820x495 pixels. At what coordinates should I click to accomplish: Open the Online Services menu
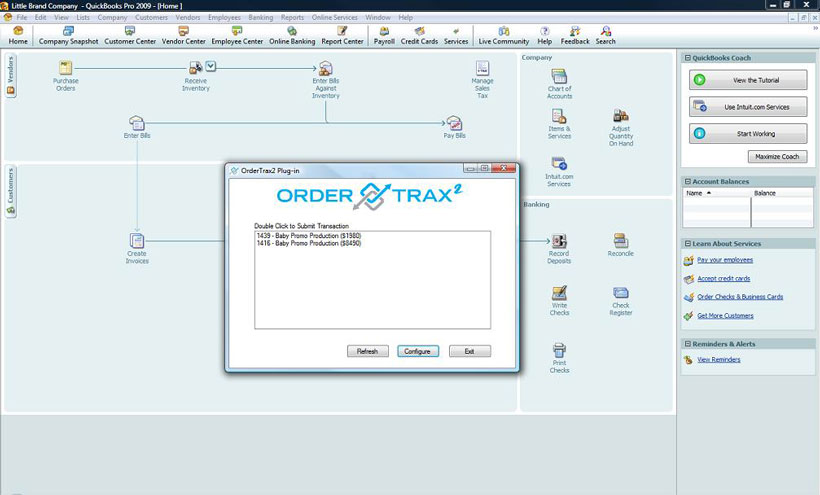335,17
